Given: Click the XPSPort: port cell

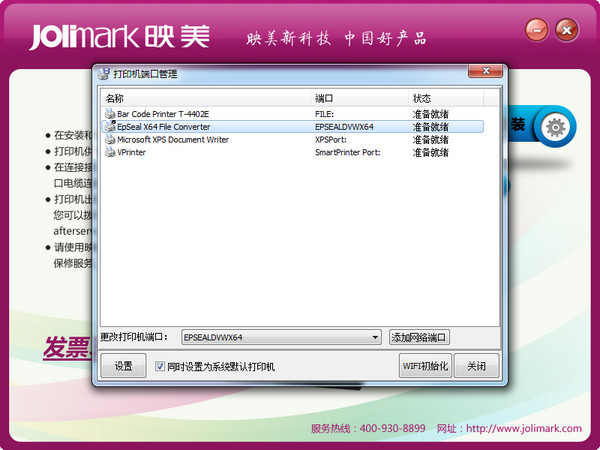Looking at the screenshot, I should pos(331,139).
